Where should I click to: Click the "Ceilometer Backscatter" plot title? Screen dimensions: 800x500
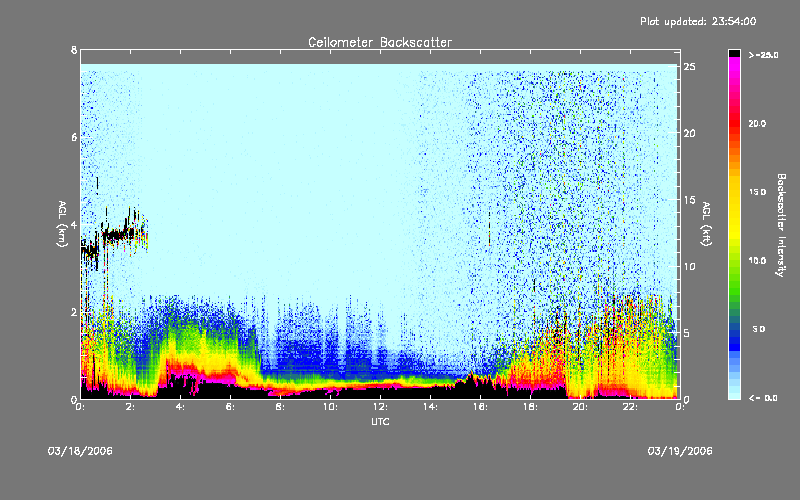point(380,42)
